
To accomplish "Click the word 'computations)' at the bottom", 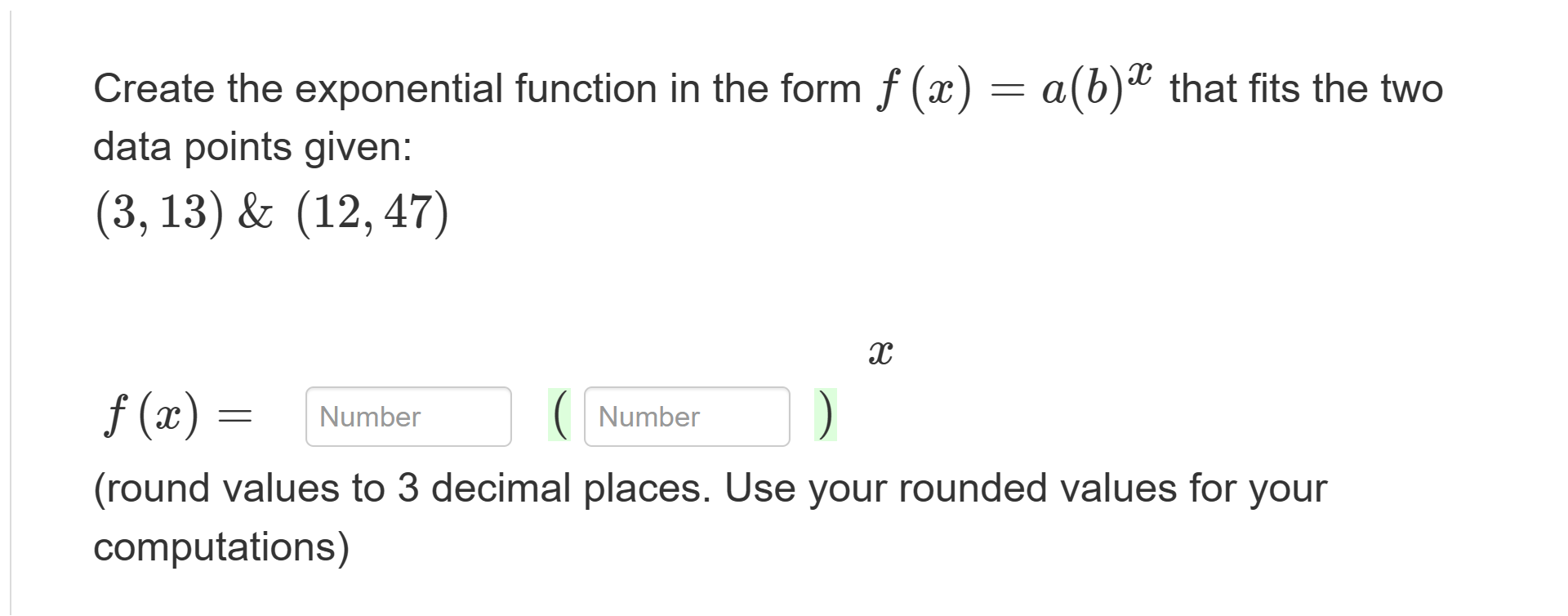I will (219, 546).
